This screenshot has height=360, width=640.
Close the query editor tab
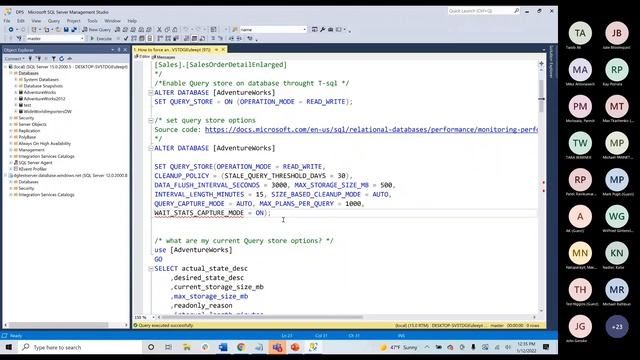click(223, 49)
